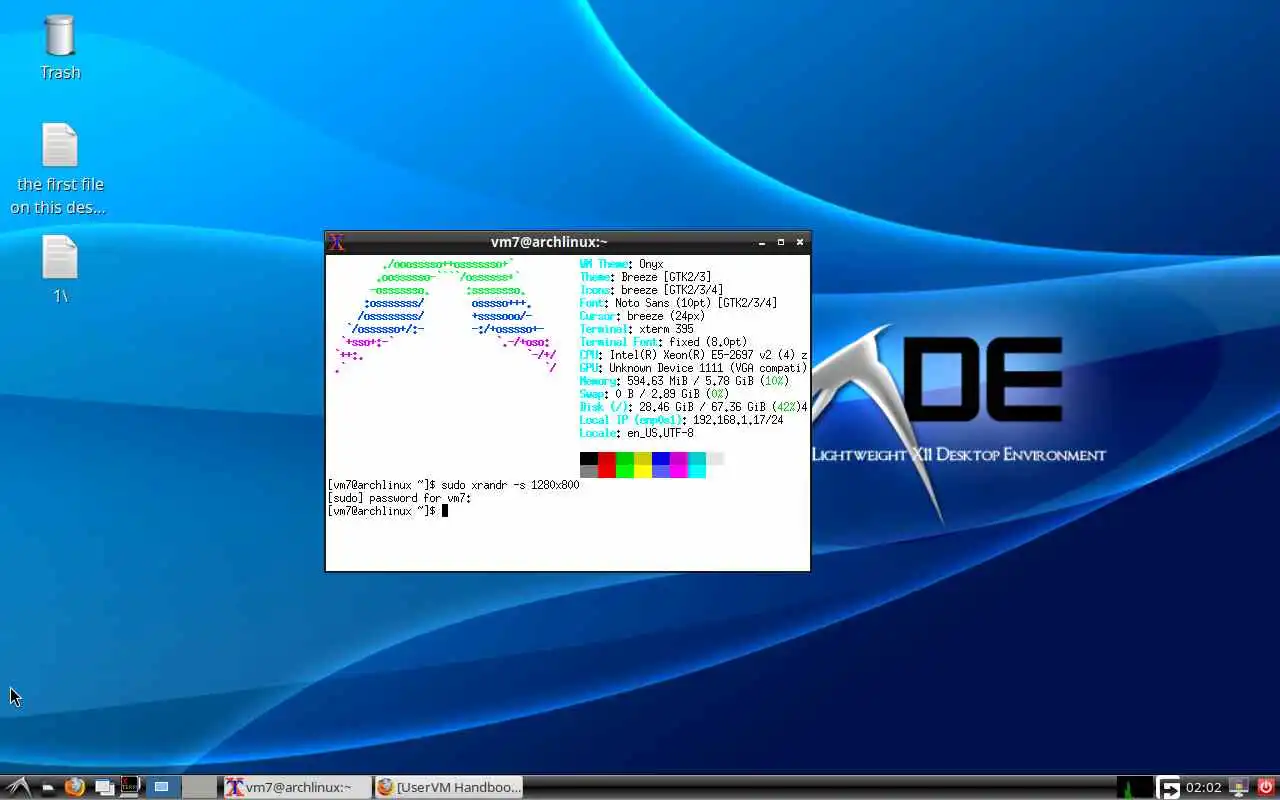Screen dimensions: 1280x800
Task: Click the 'Icons: breeze [GTK2/3/4]' line
Action: pos(651,290)
